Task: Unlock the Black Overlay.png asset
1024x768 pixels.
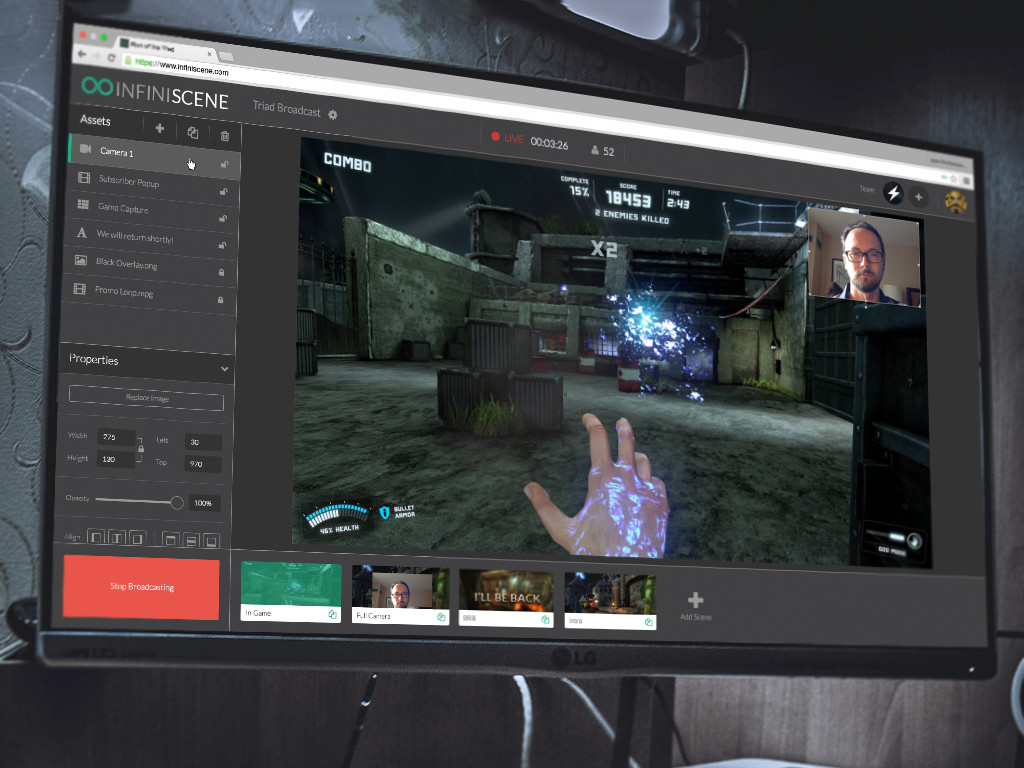Action: 220,272
